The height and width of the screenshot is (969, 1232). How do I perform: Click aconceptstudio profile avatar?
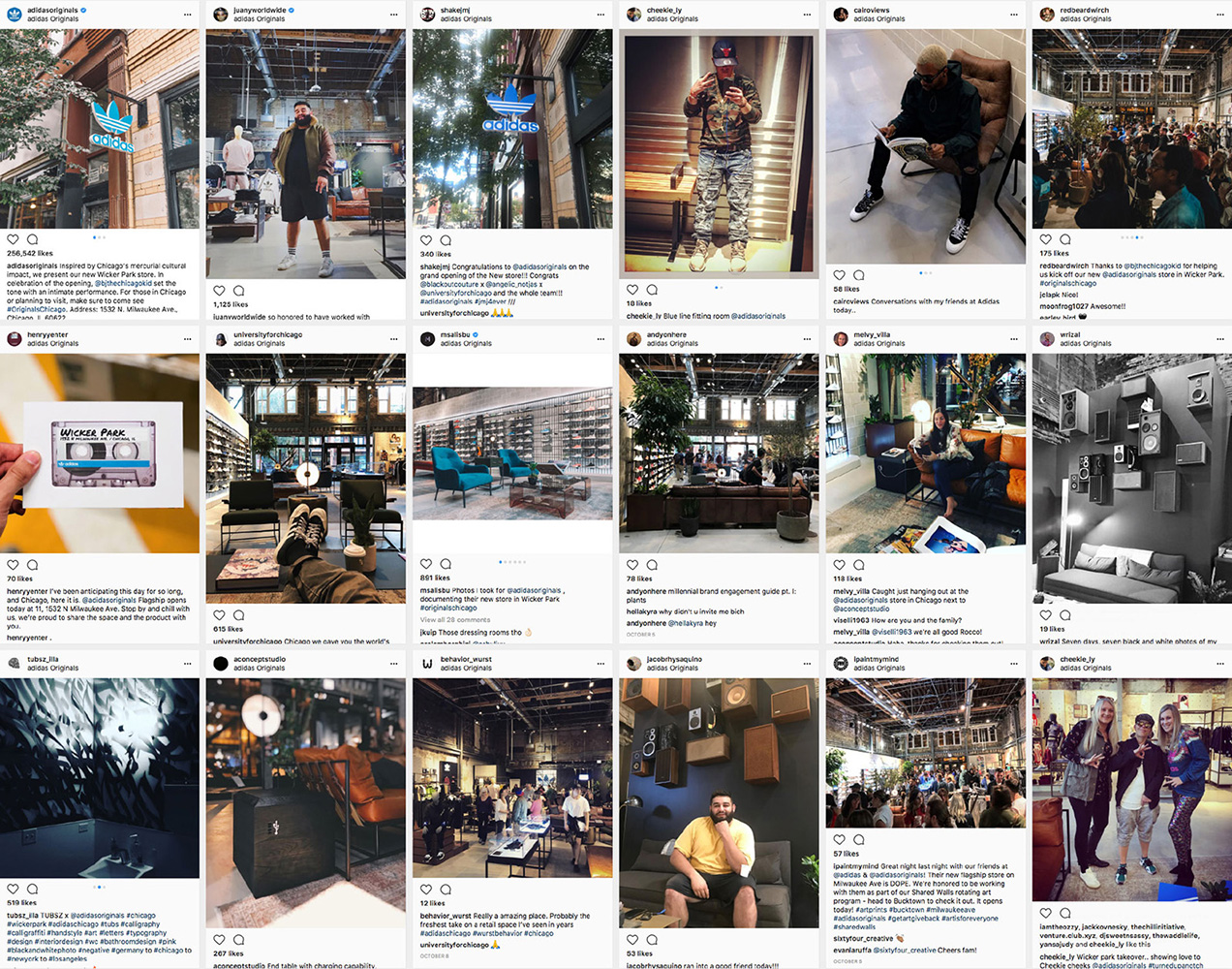[221, 664]
